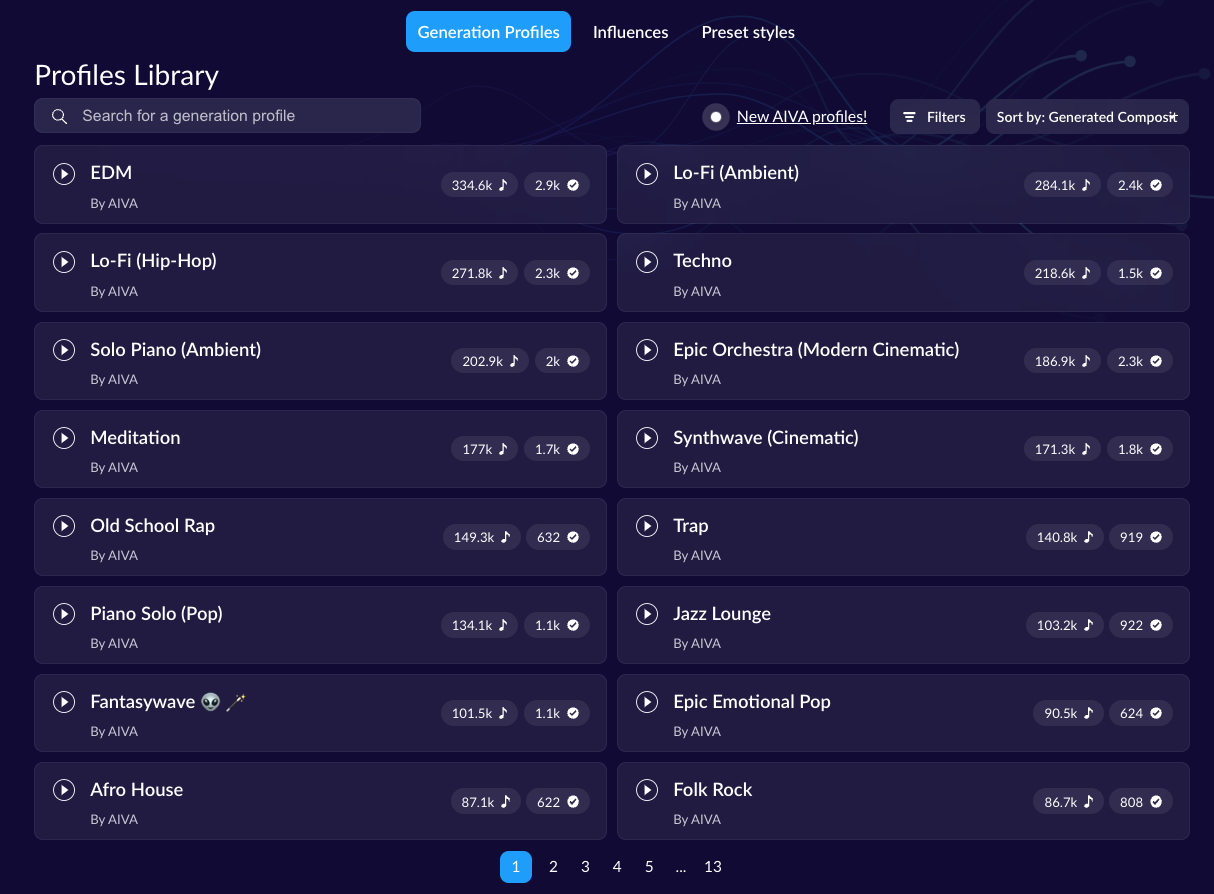Click Fantasywave's 101.5k compositions badge
1214x894 pixels.
pos(479,713)
